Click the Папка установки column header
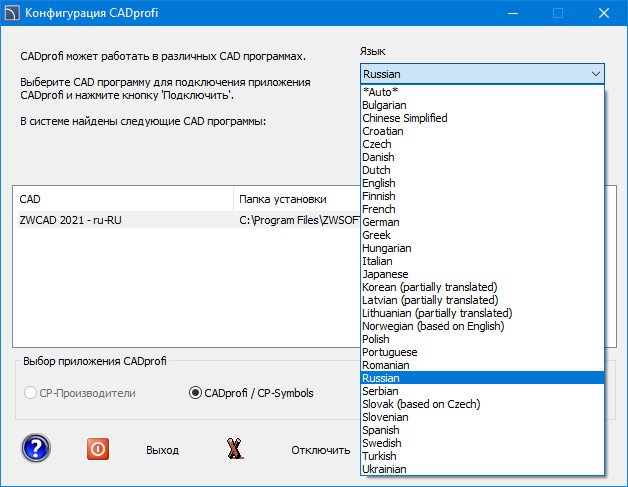This screenshot has height=487, width=628. pyautogui.click(x=283, y=199)
